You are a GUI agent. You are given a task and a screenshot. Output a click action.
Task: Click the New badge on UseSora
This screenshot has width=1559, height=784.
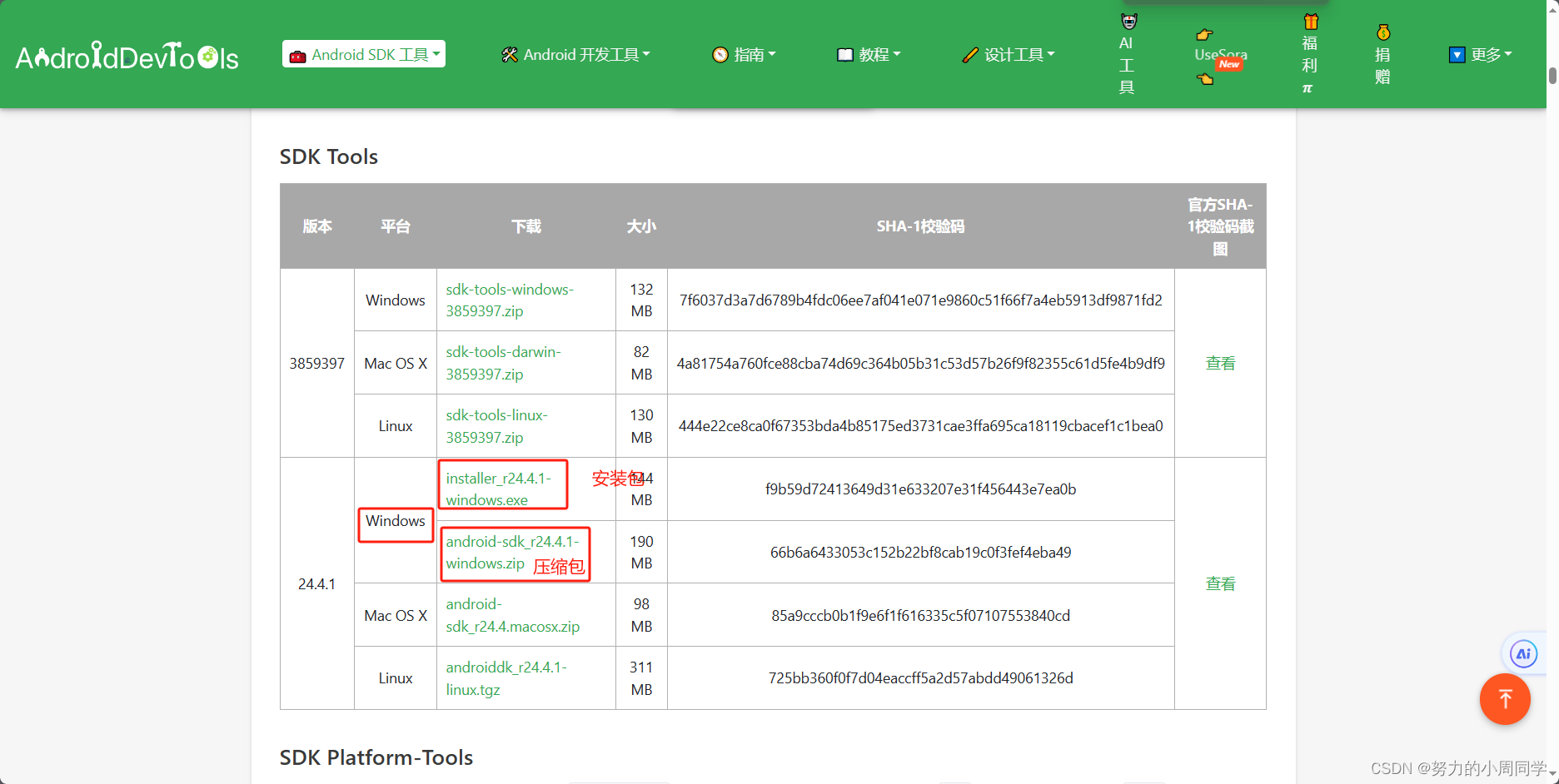coord(1229,64)
